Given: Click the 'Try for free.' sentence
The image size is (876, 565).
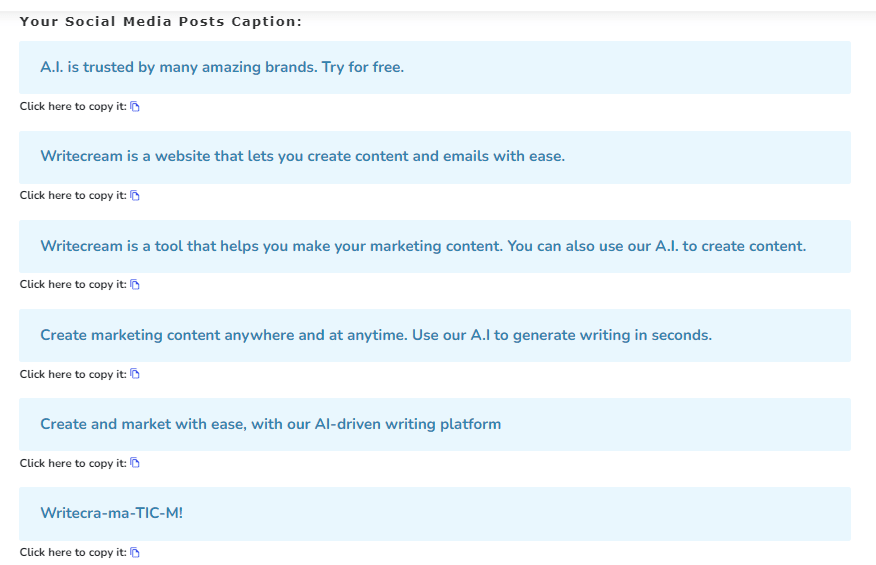Looking at the screenshot, I should [x=363, y=67].
